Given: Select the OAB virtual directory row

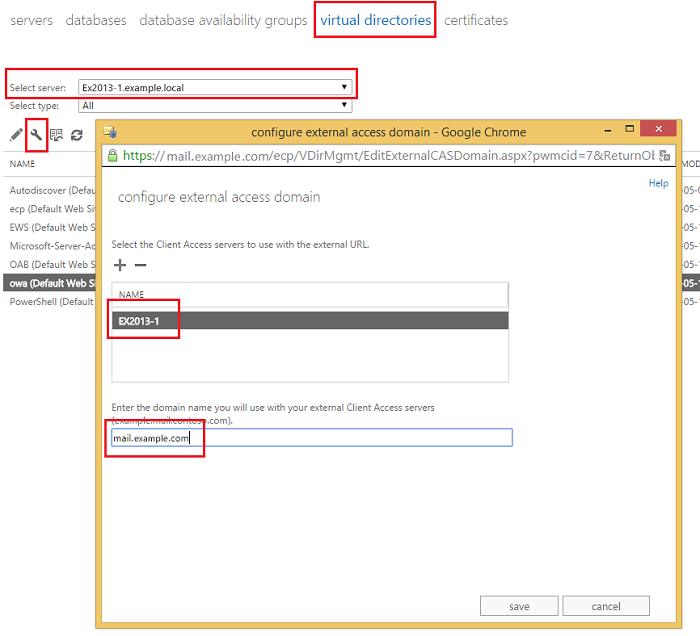Looking at the screenshot, I should [x=52, y=265].
